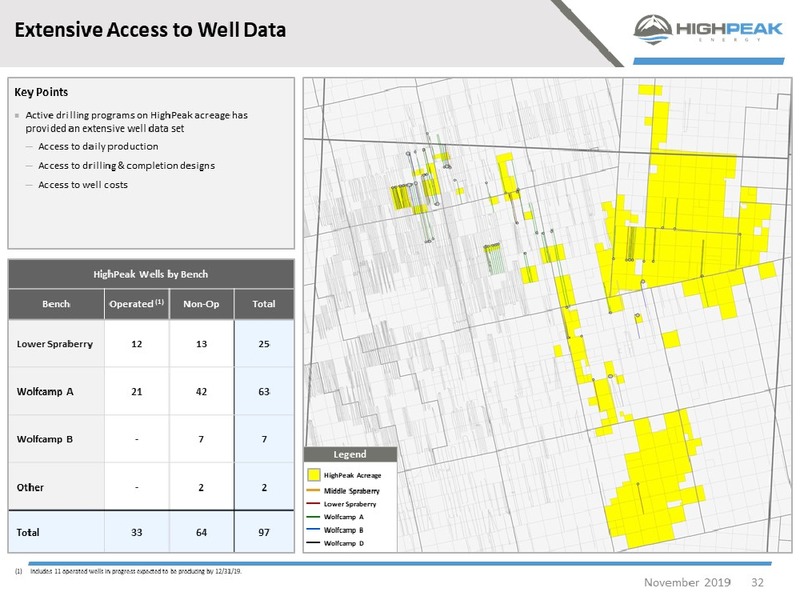Click the HighPeak Wells by Bench table title

point(151,274)
